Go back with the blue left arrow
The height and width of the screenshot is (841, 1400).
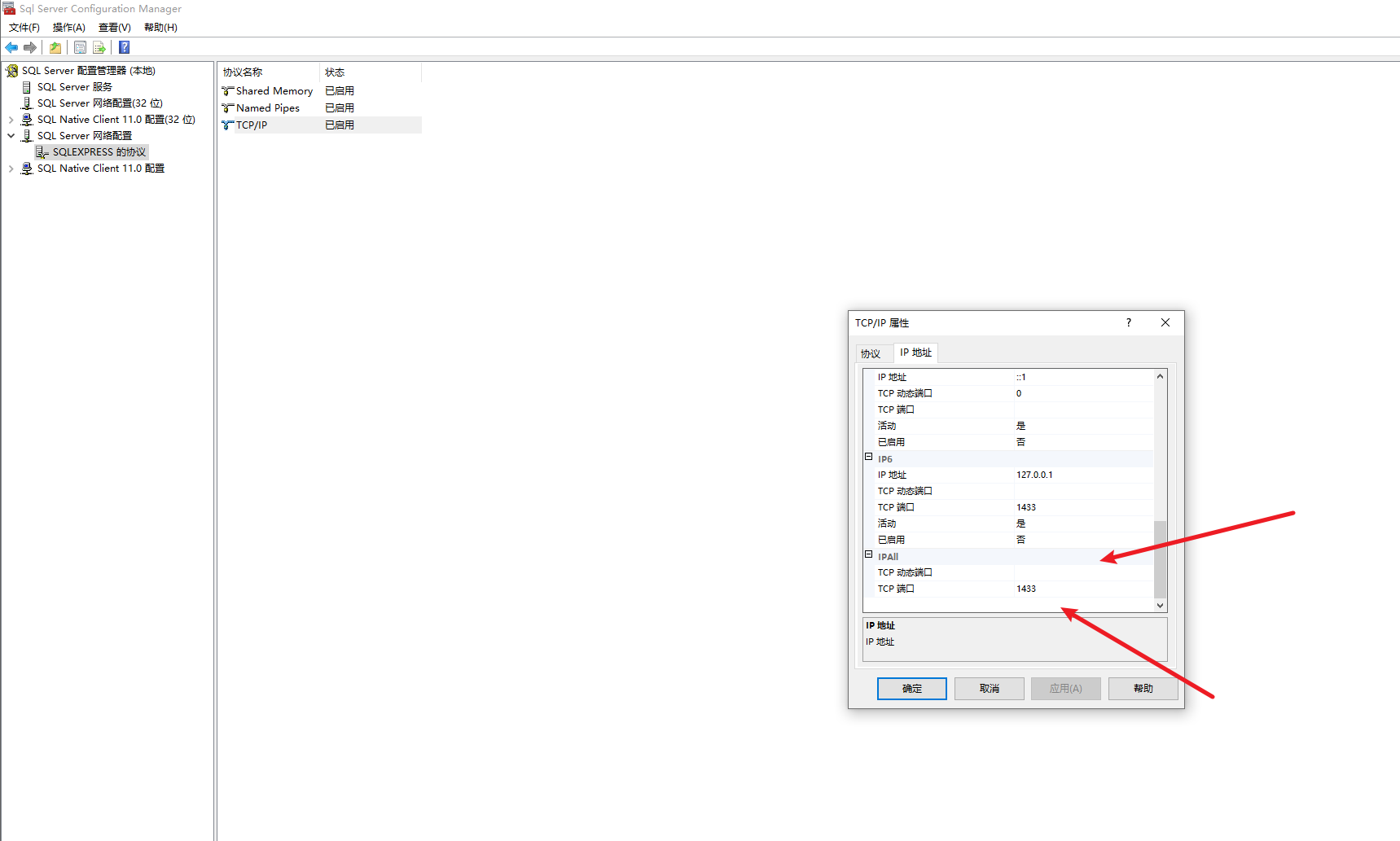(11, 47)
